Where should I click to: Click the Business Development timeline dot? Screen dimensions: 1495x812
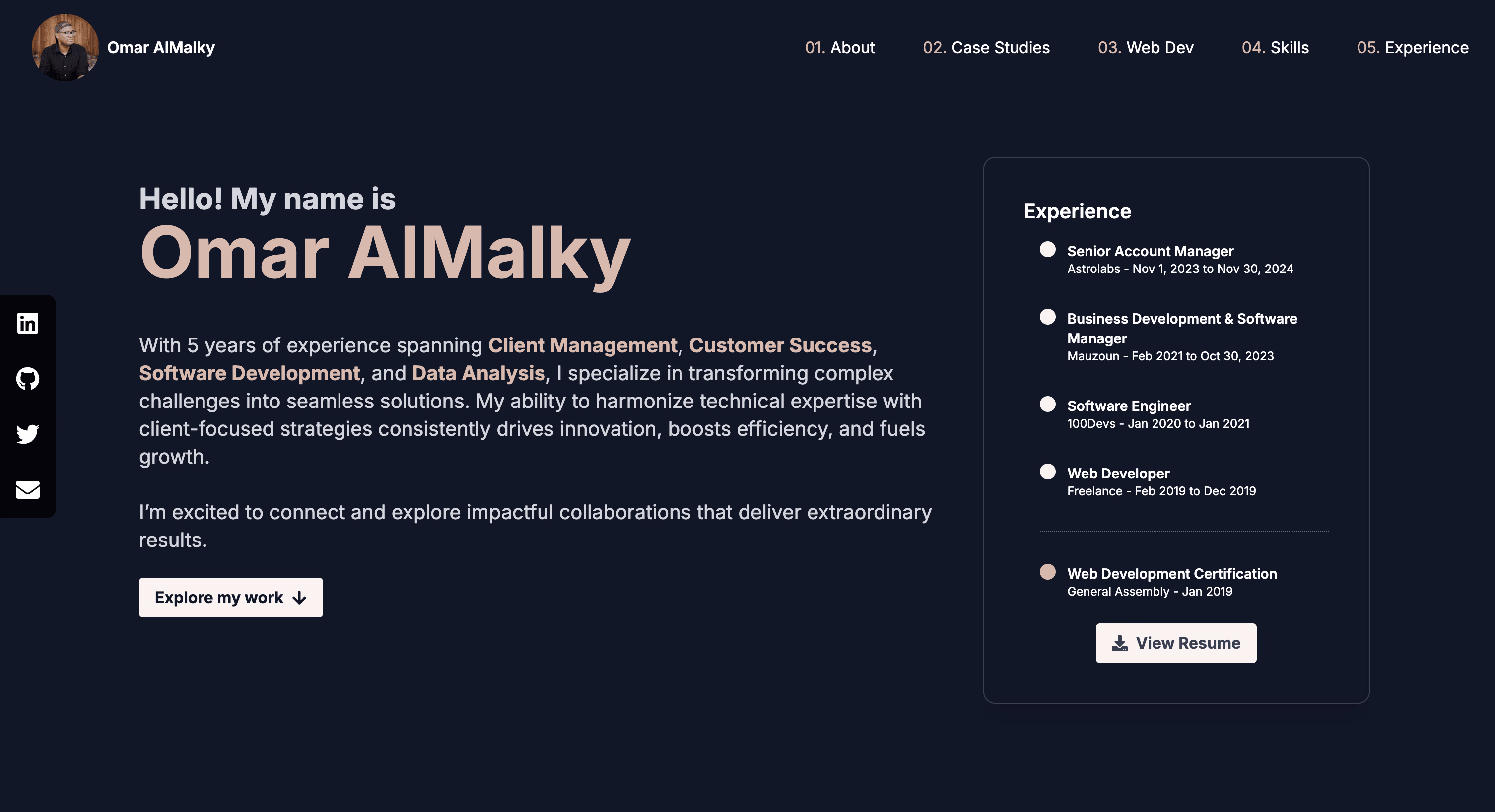point(1048,317)
